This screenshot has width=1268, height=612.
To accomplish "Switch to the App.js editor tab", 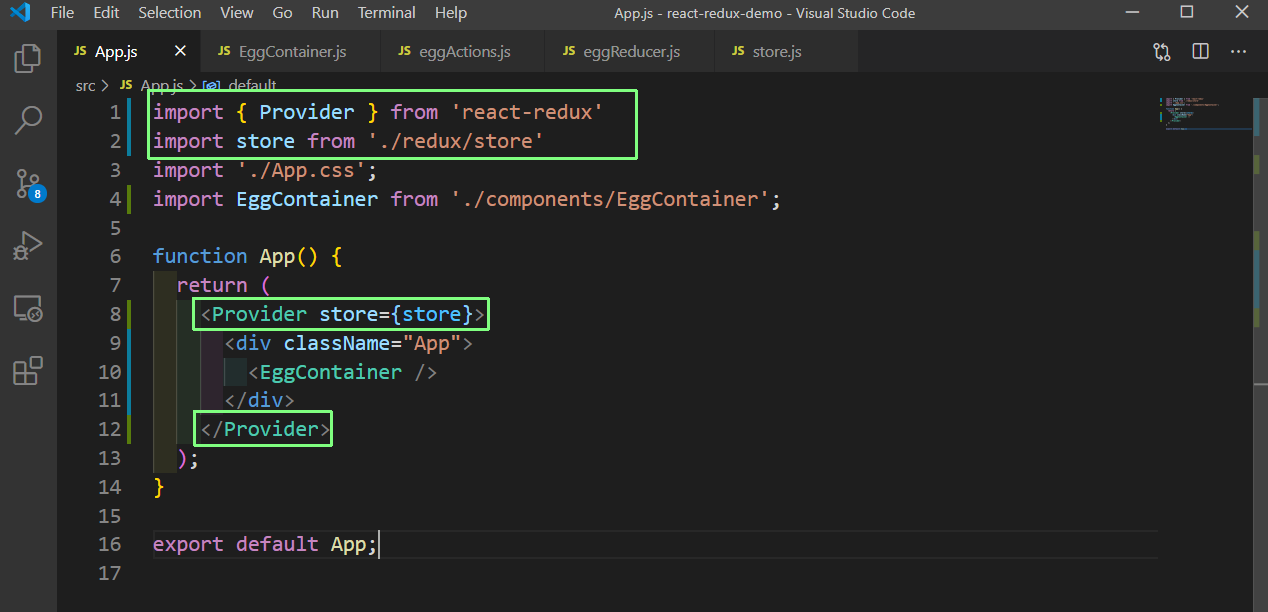I will coord(116,51).
